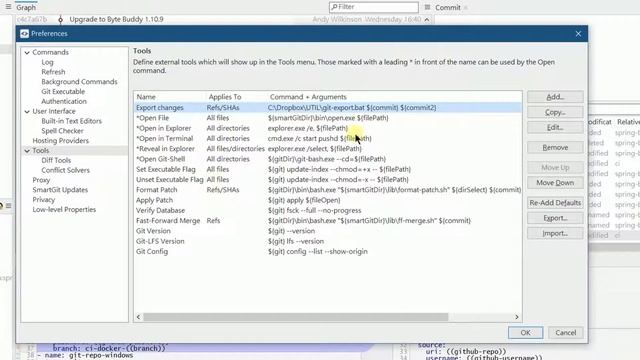The width and height of the screenshot is (640, 360).
Task: Click the scroll left arrow of tools table
Action: point(138,317)
